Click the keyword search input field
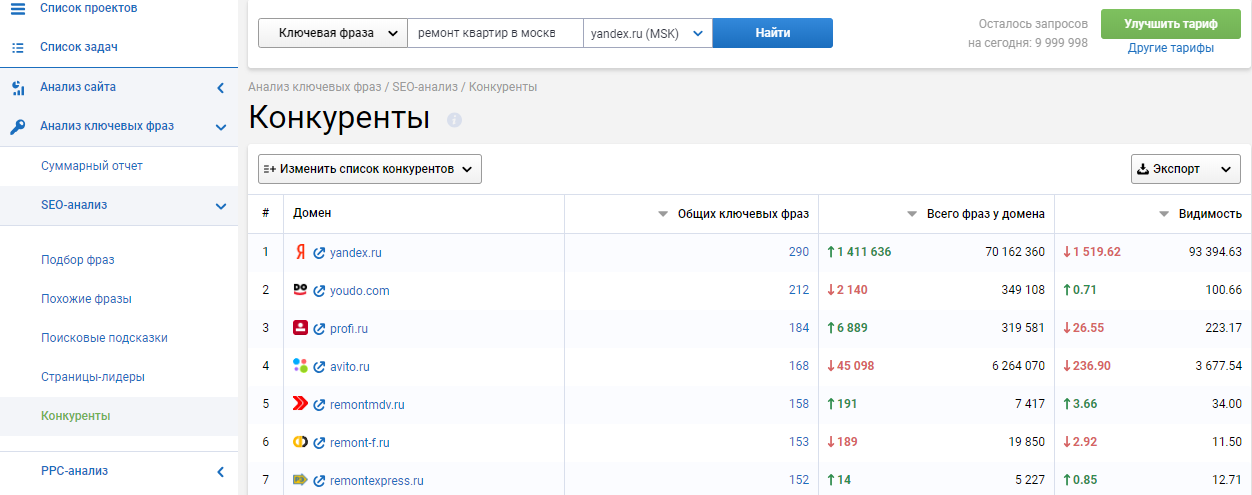 point(495,33)
